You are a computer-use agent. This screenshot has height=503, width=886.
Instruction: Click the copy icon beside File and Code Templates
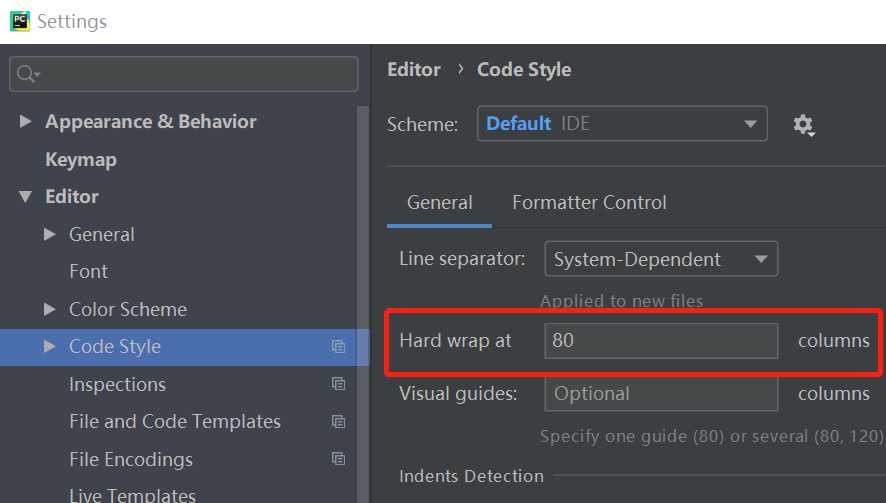[338, 422]
